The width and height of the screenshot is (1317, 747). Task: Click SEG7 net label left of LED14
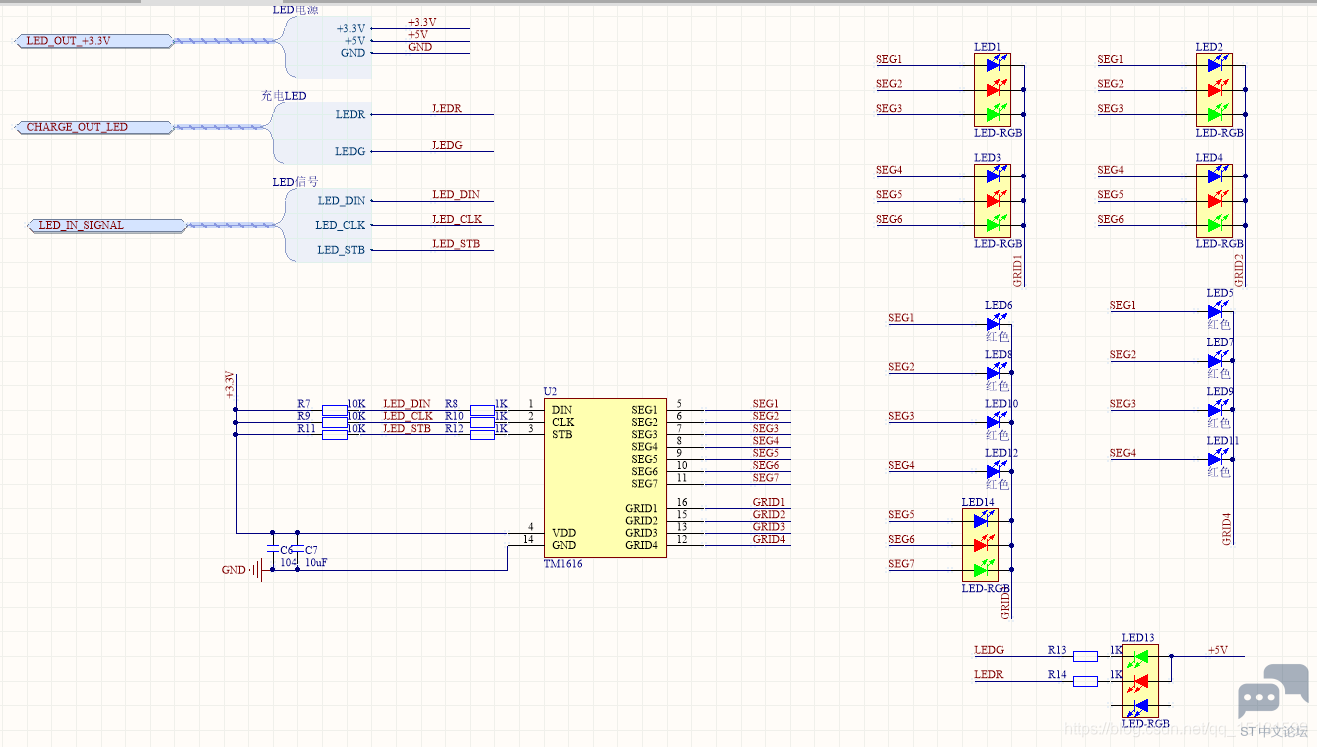(902, 564)
